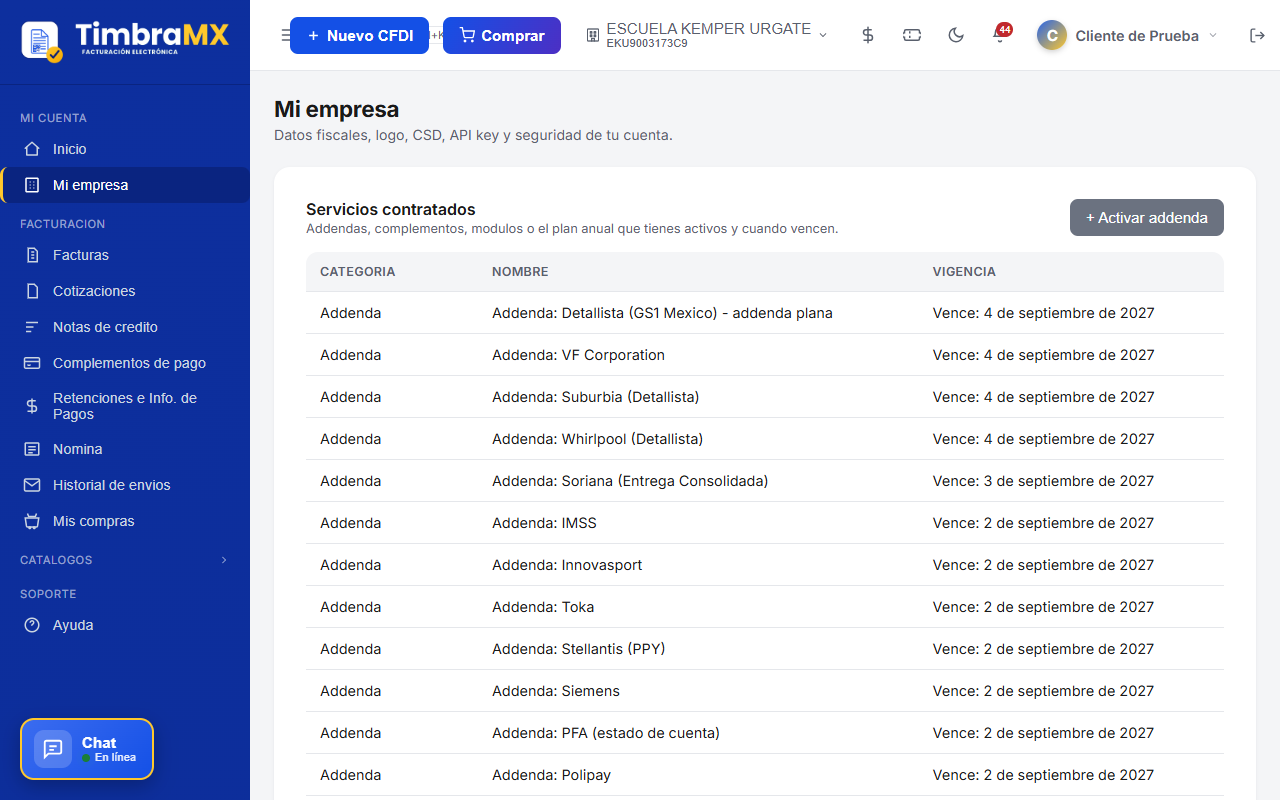
Task: Click the TimbraMX logo icon
Action: point(41,40)
